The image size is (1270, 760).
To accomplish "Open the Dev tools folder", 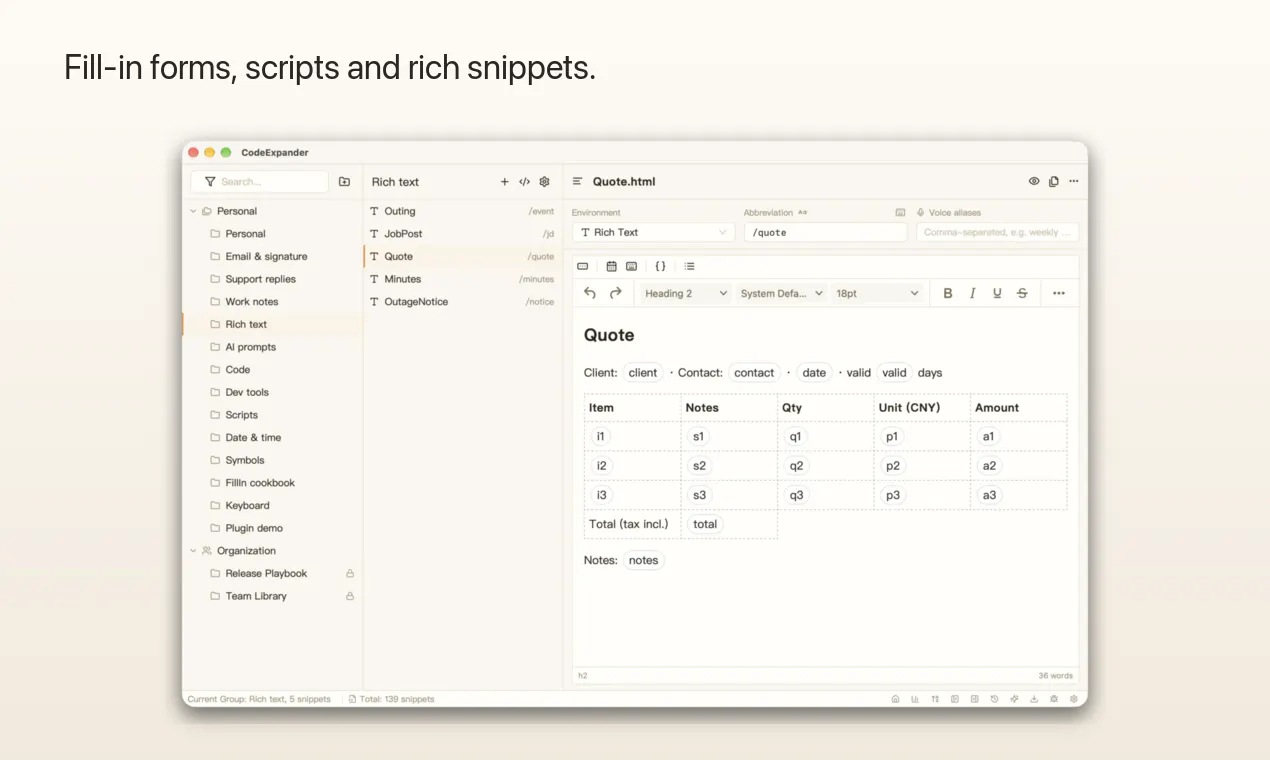I will tap(272, 392).
